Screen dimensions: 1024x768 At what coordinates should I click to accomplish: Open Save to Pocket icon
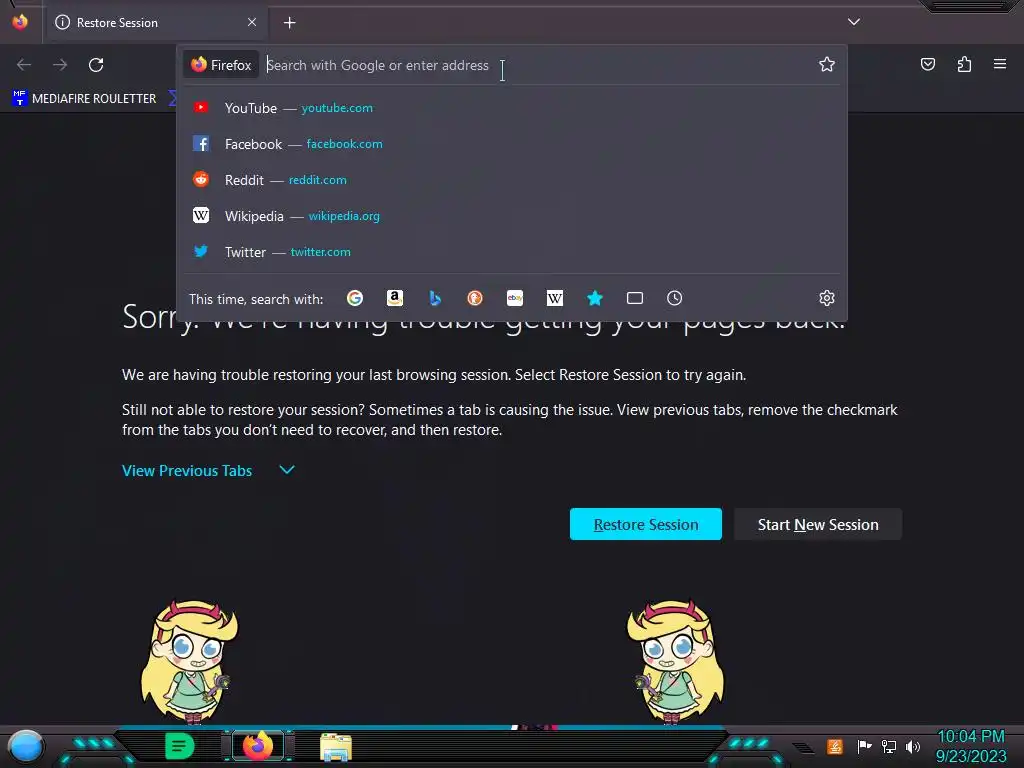[x=928, y=65]
